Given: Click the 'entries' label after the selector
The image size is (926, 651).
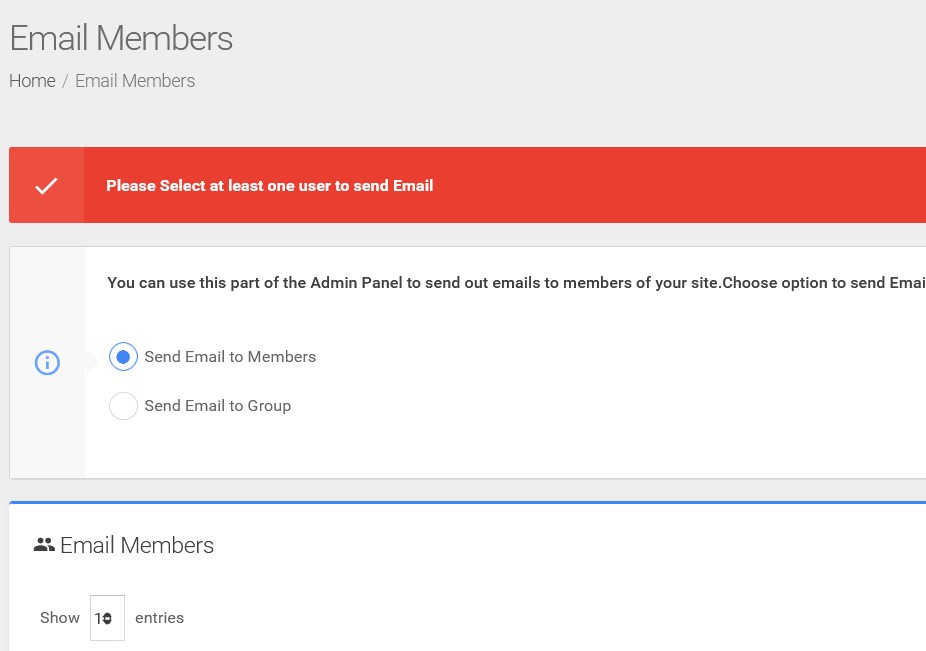Looking at the screenshot, I should [159, 618].
